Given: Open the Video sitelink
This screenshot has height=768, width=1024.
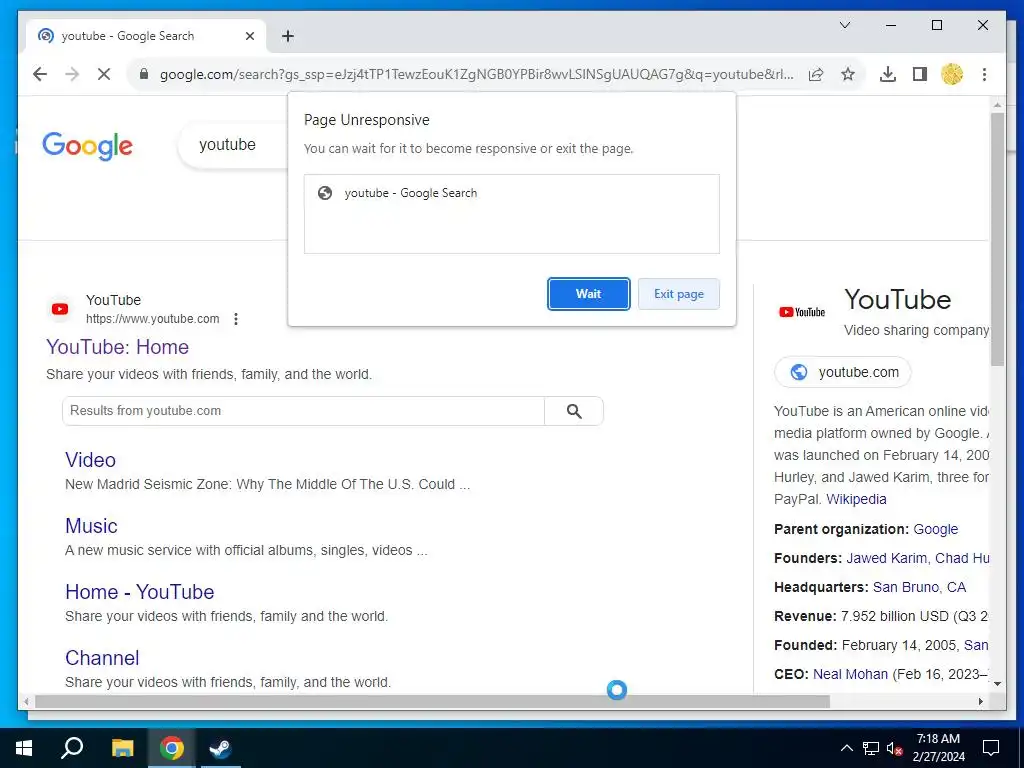Looking at the screenshot, I should coord(91,460).
